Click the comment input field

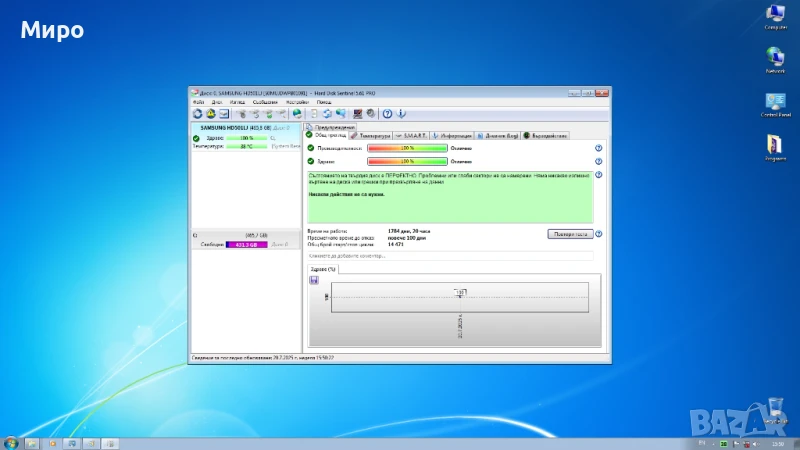450,257
